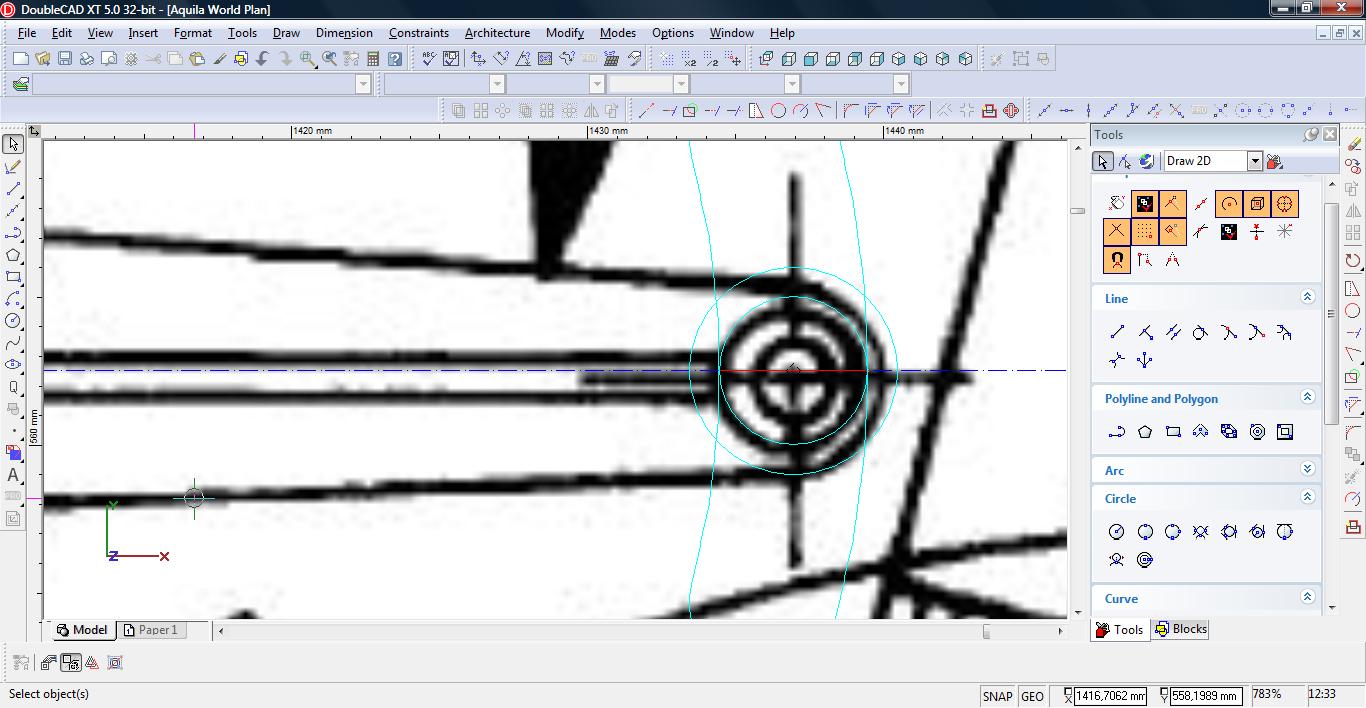The height and width of the screenshot is (708, 1366).
Task: Click the Help question mark icon
Action: click(395, 59)
